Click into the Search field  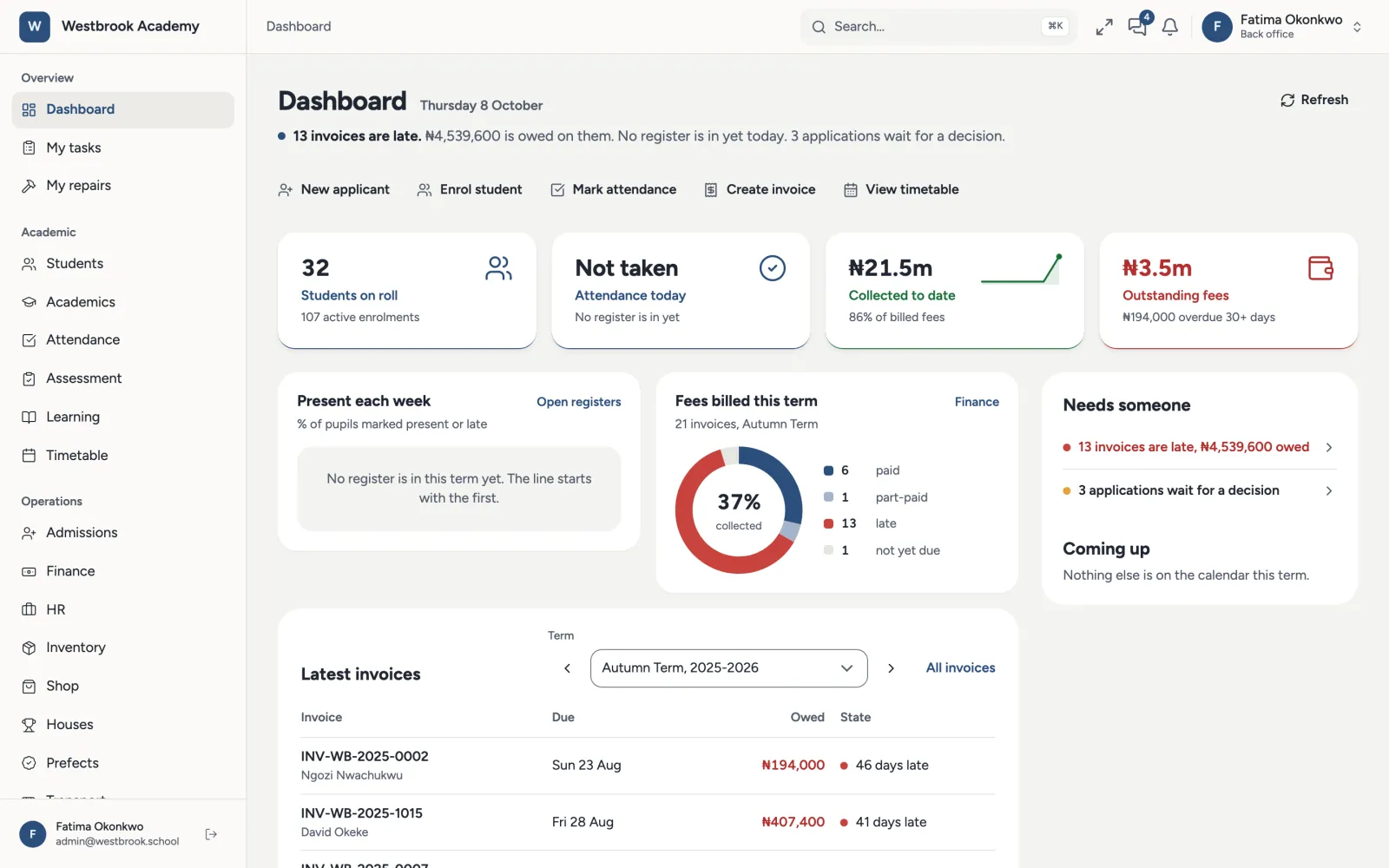pyautogui.click(x=938, y=27)
